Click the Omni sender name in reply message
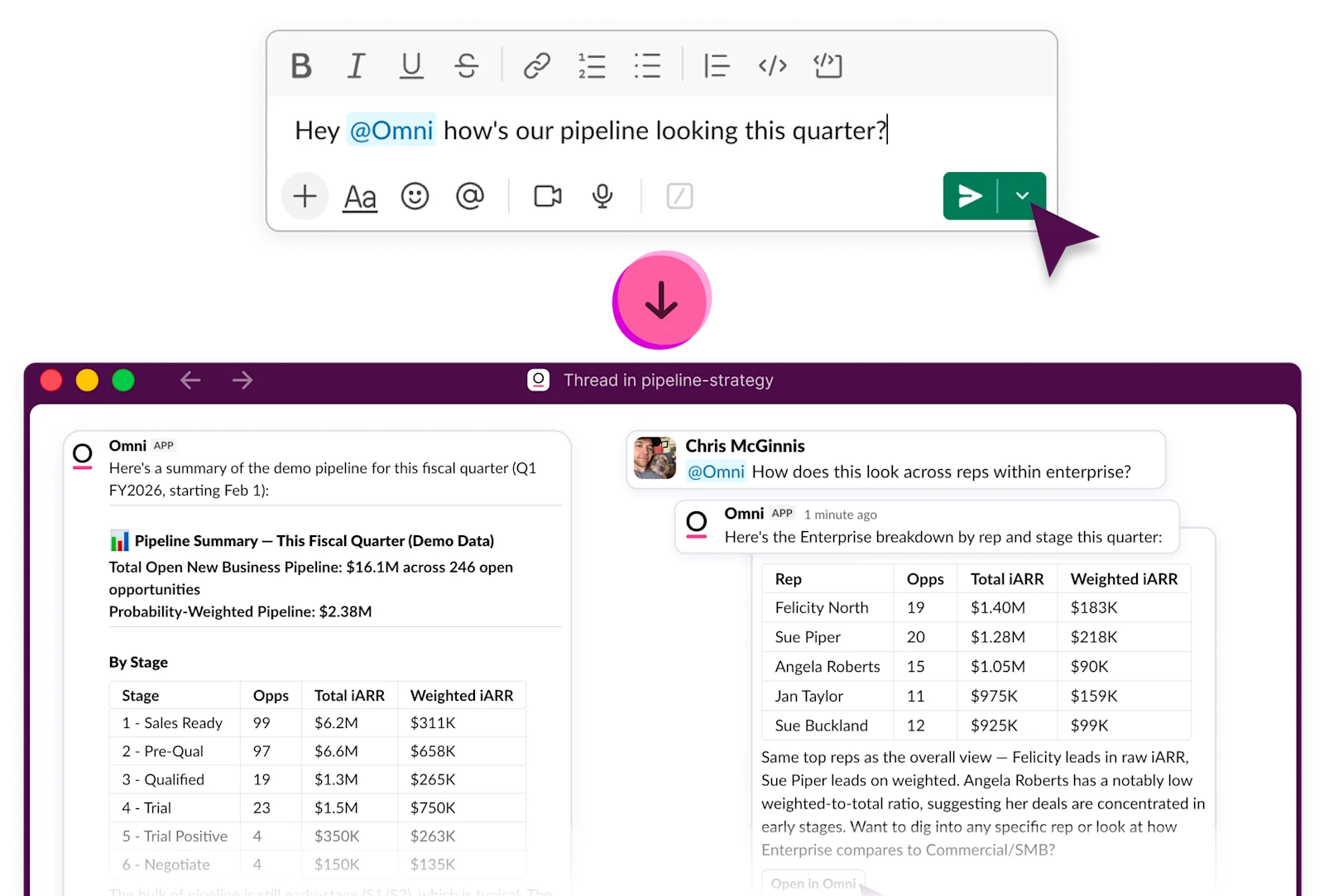This screenshot has width=1324, height=896. [x=744, y=514]
